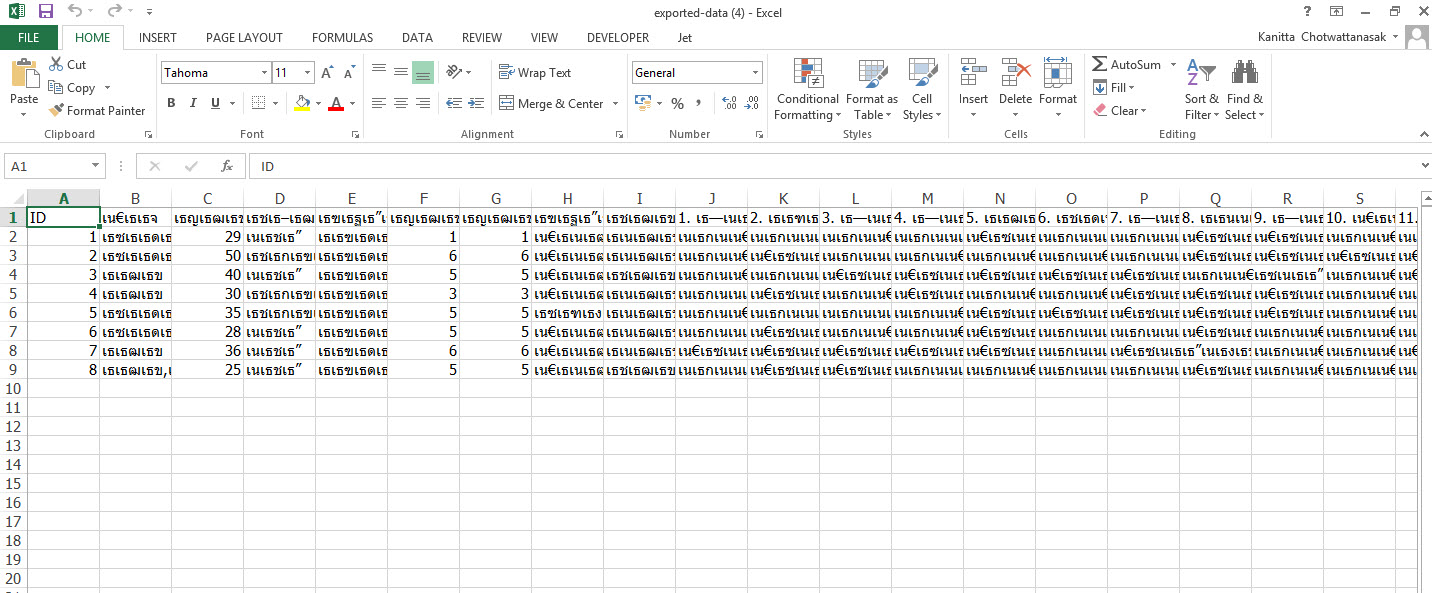This screenshot has width=1432, height=593.
Task: Click the Paste clipboard icon
Action: 24,74
